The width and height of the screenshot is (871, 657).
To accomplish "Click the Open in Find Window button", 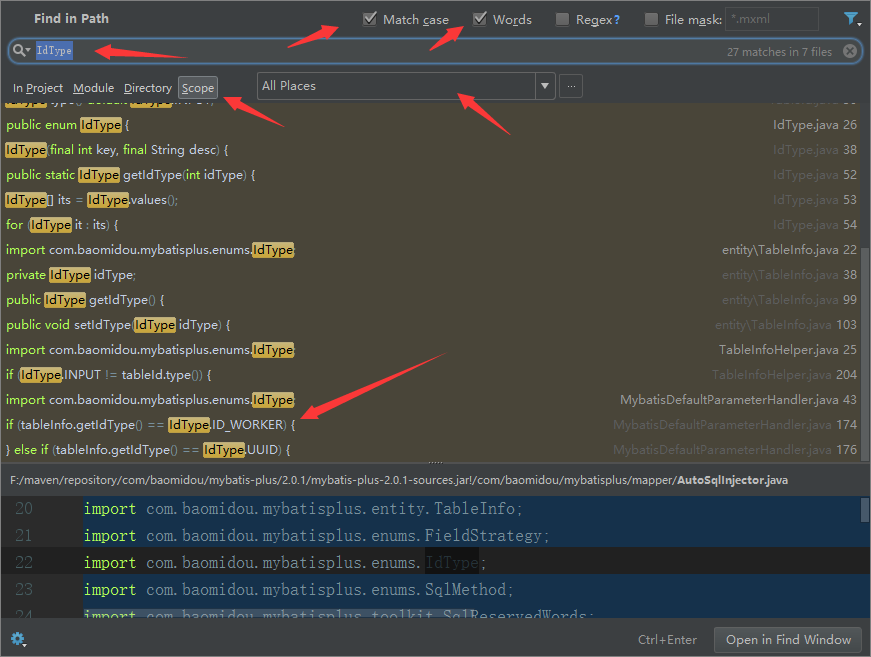I will tap(787, 639).
